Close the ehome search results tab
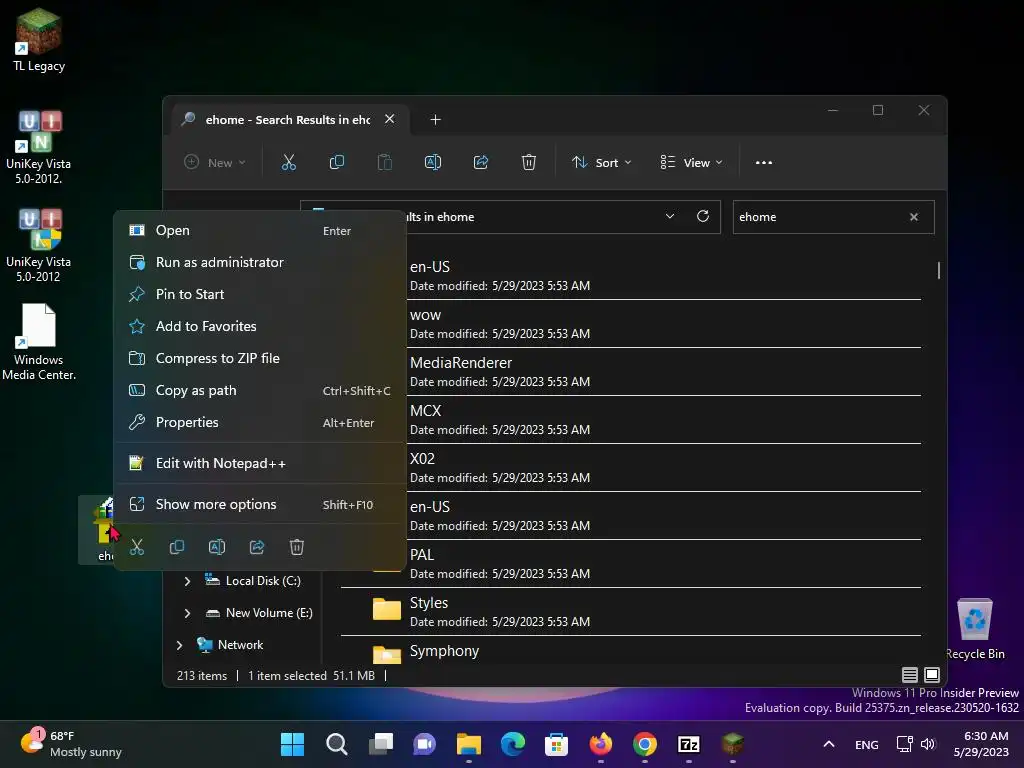This screenshot has height=768, width=1024. [390, 119]
